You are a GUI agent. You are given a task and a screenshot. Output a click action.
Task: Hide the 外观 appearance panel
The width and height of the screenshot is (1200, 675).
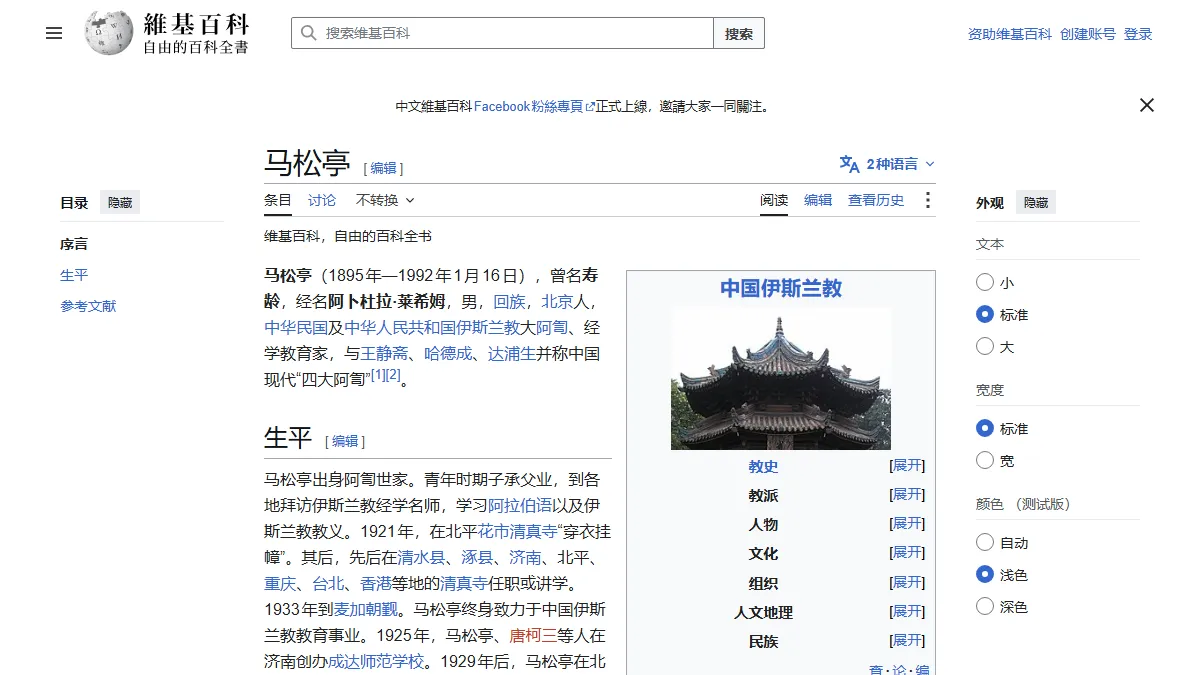point(1036,202)
